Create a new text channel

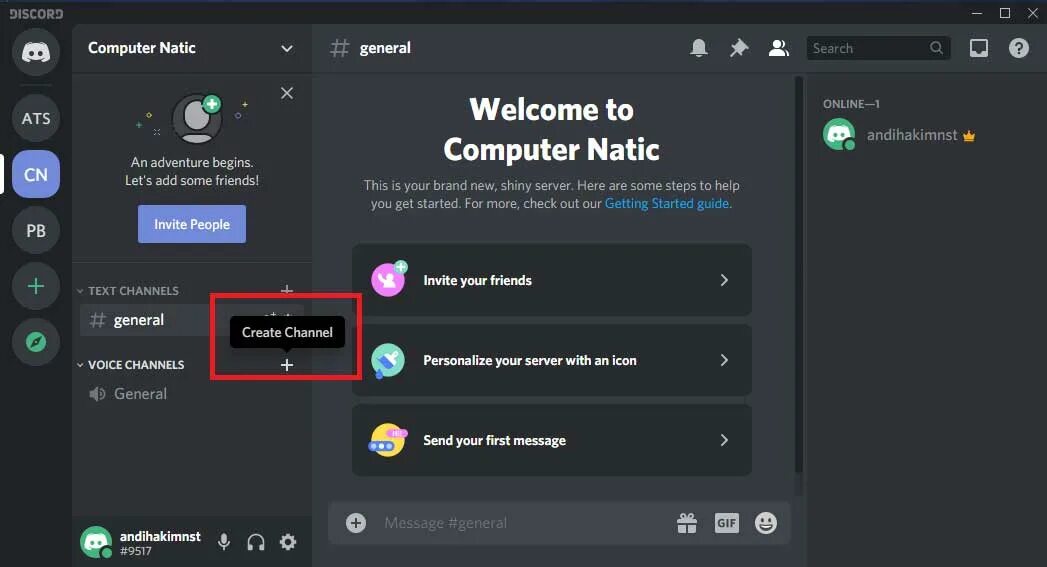click(x=287, y=290)
